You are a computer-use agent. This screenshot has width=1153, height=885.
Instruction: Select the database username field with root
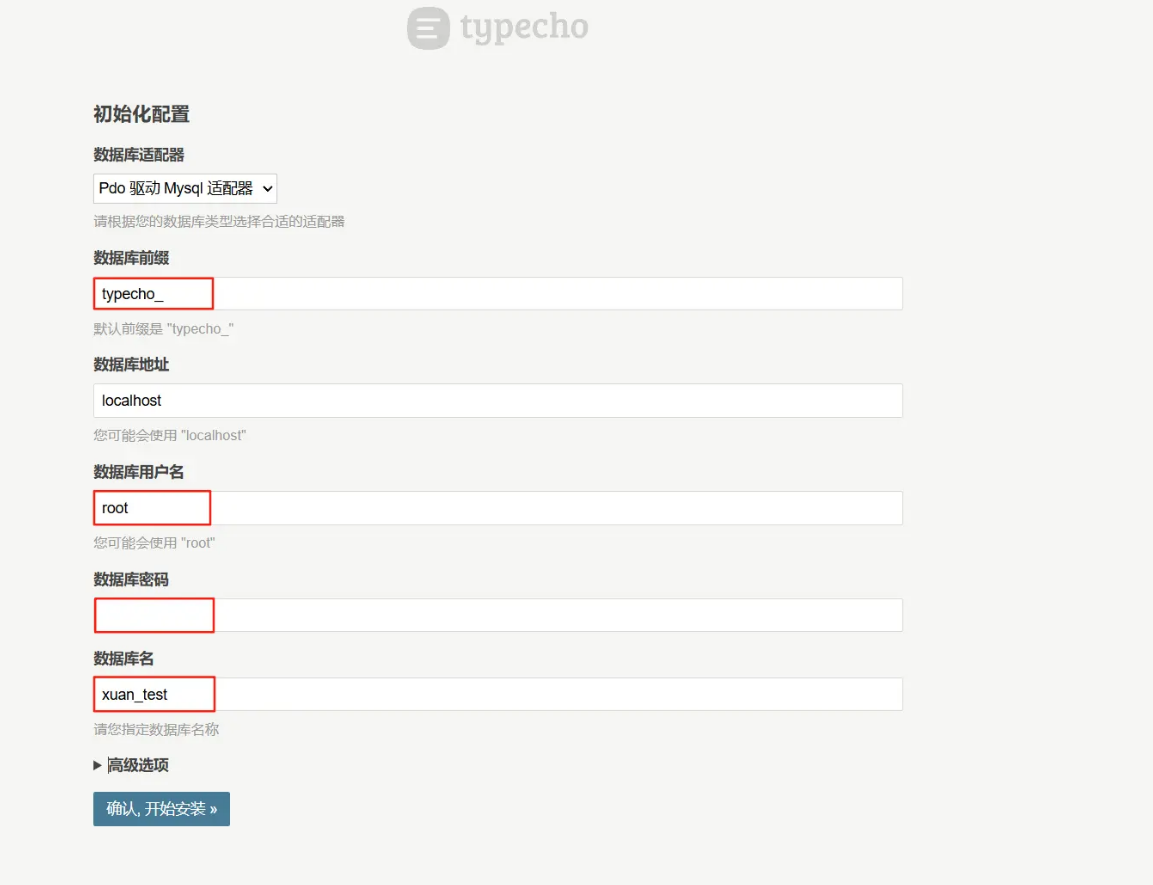click(498, 508)
